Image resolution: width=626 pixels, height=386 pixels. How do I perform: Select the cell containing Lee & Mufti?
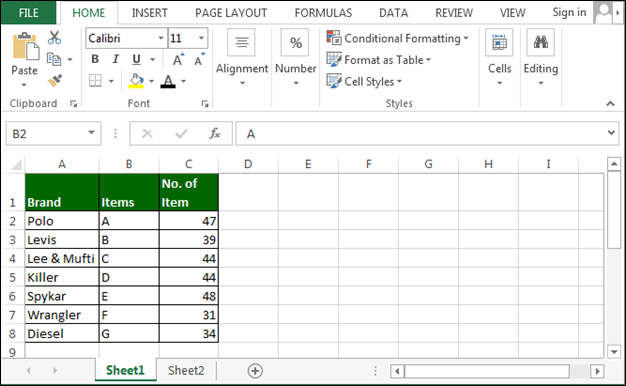pos(62,258)
